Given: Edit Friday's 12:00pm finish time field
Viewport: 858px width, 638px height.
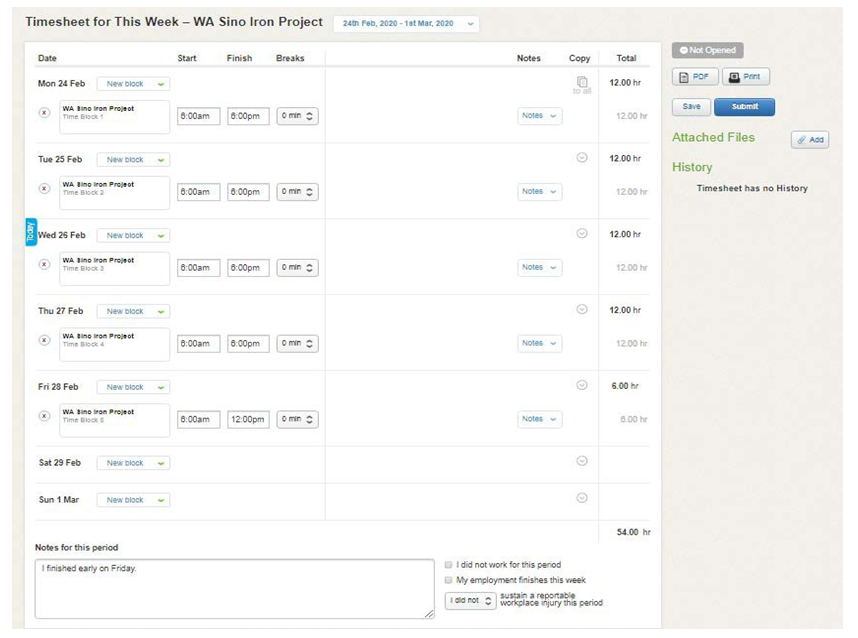Looking at the screenshot, I should tap(248, 420).
